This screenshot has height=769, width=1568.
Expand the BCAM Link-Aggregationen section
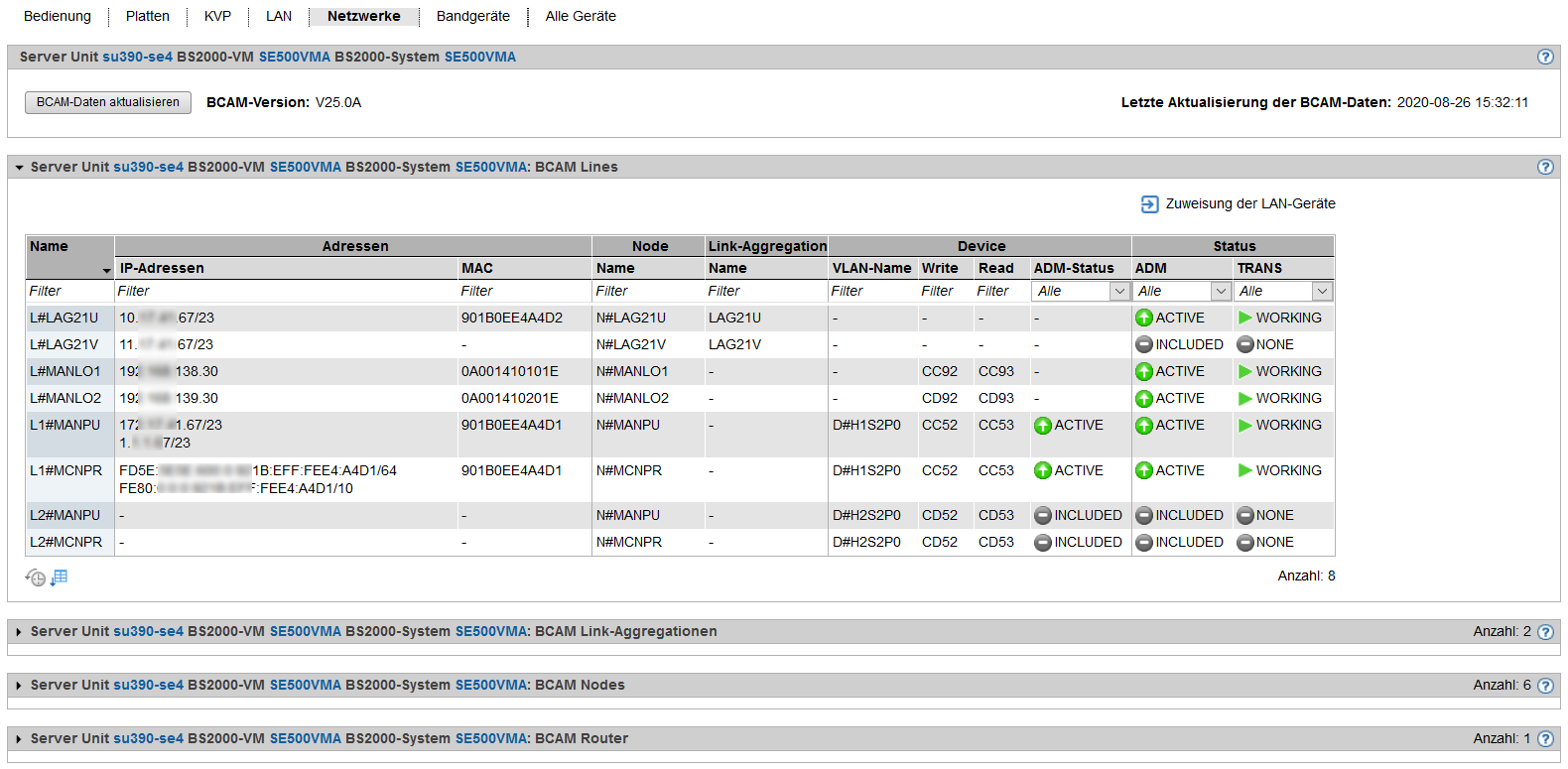19,632
